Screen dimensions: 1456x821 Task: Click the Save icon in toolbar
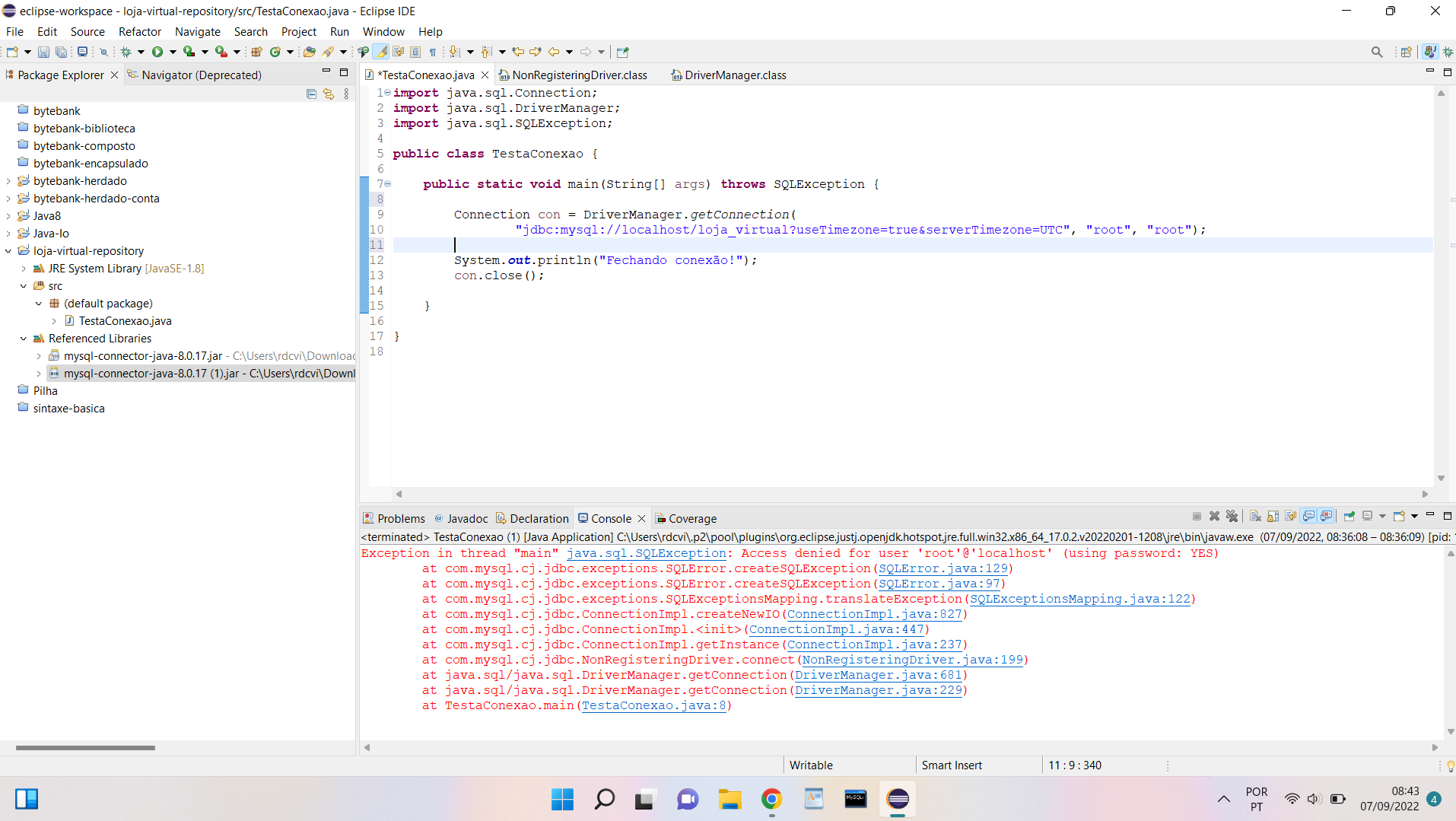pyautogui.click(x=43, y=52)
